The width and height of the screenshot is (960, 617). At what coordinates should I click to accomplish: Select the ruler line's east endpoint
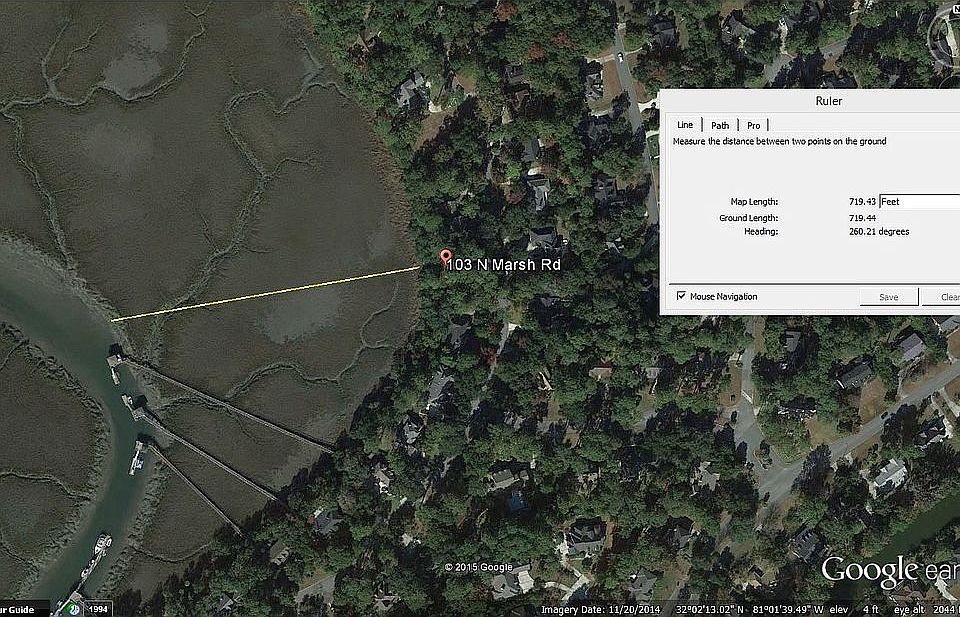[421, 267]
